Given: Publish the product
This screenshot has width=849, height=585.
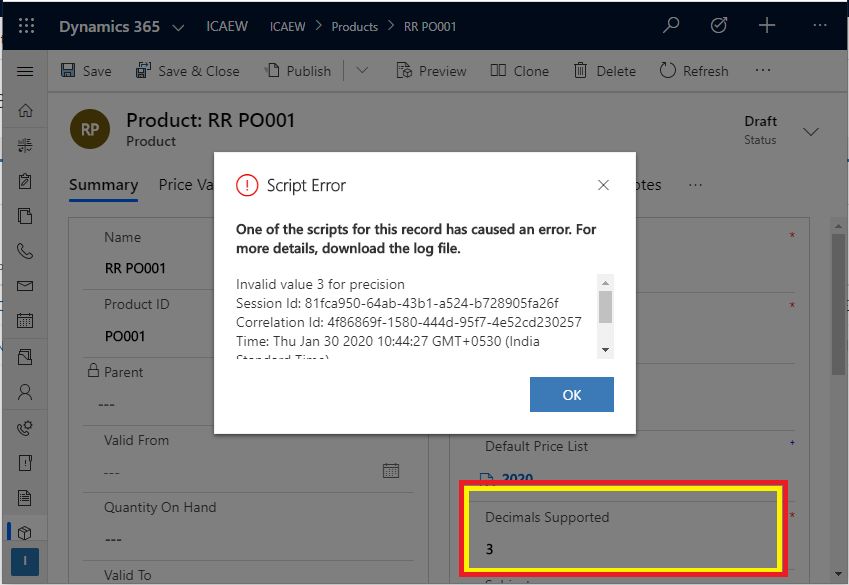Looking at the screenshot, I should pyautogui.click(x=298, y=71).
